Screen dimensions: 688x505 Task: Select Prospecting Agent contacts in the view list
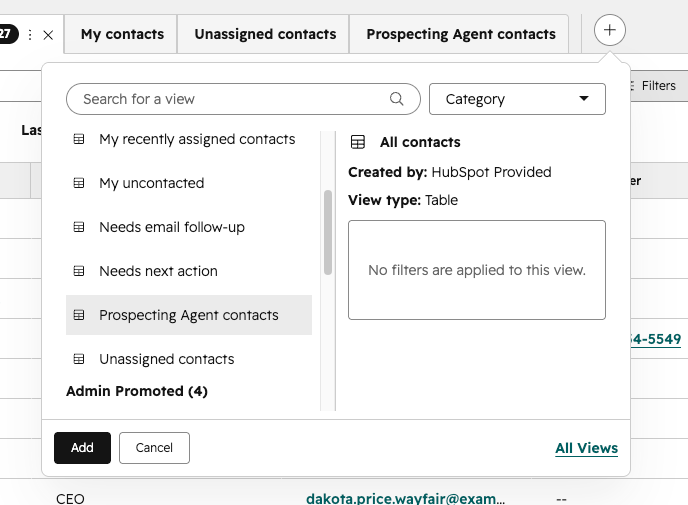(189, 315)
